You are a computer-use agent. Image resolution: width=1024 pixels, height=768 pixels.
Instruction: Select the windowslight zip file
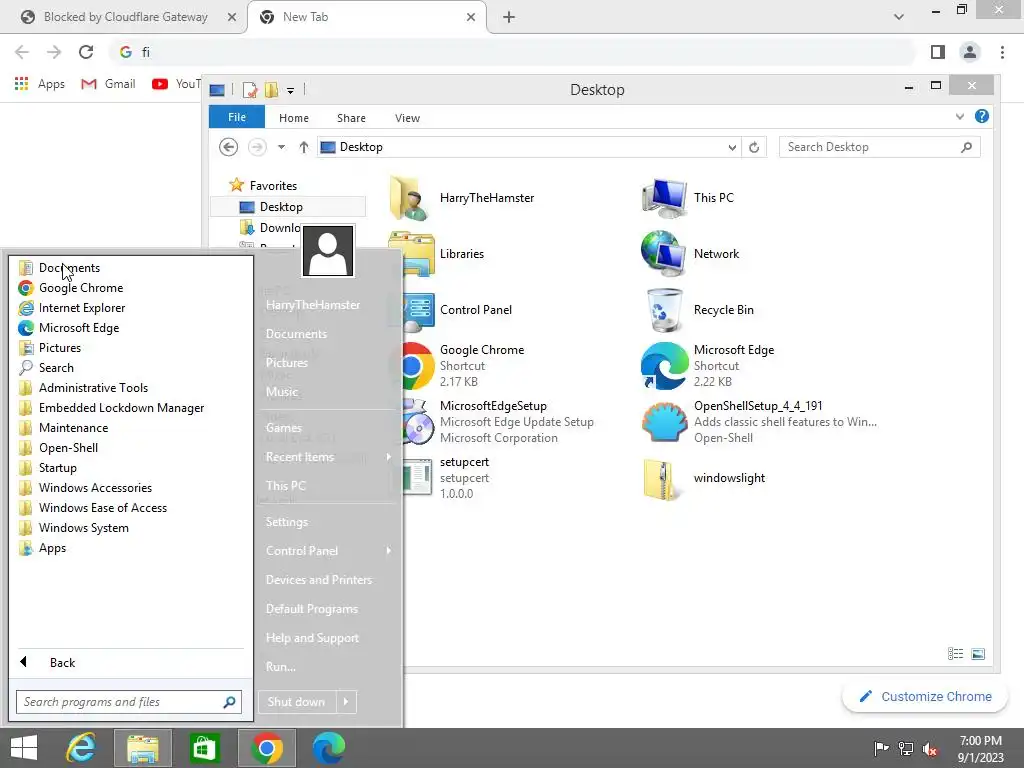[704, 478]
